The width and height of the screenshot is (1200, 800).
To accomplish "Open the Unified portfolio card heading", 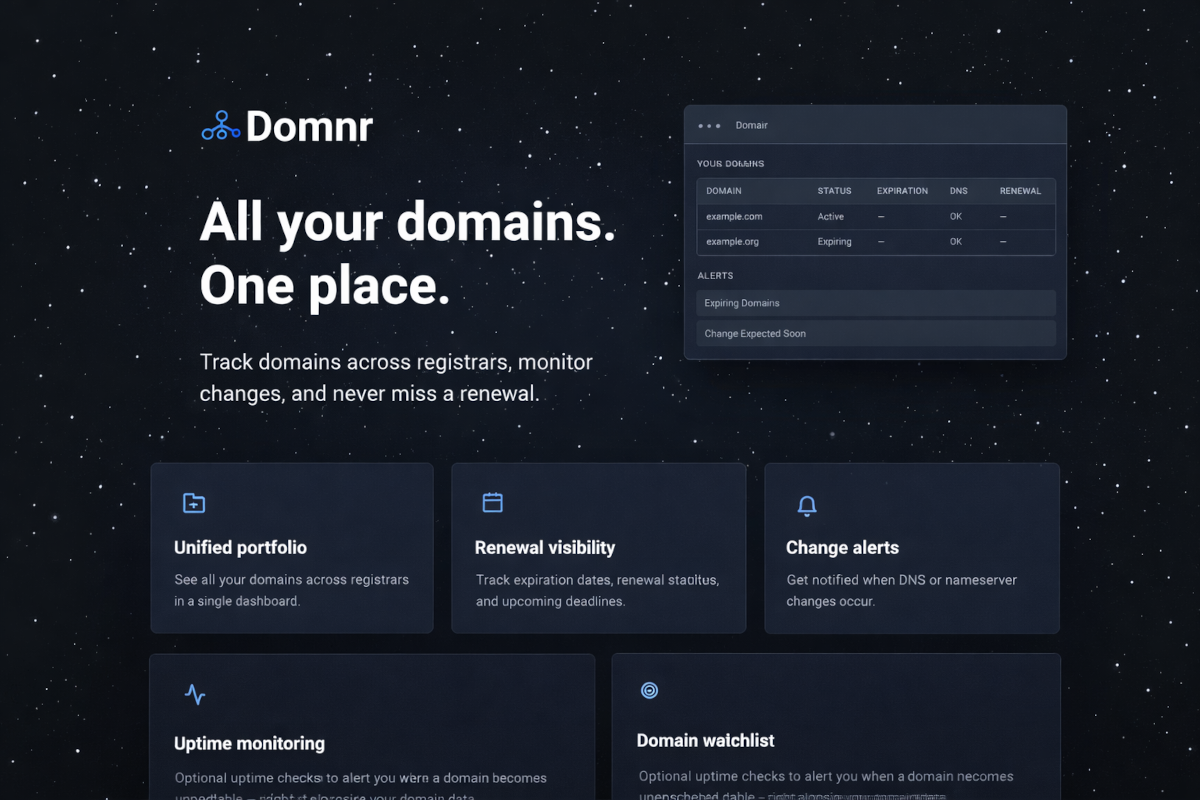I will [x=240, y=548].
